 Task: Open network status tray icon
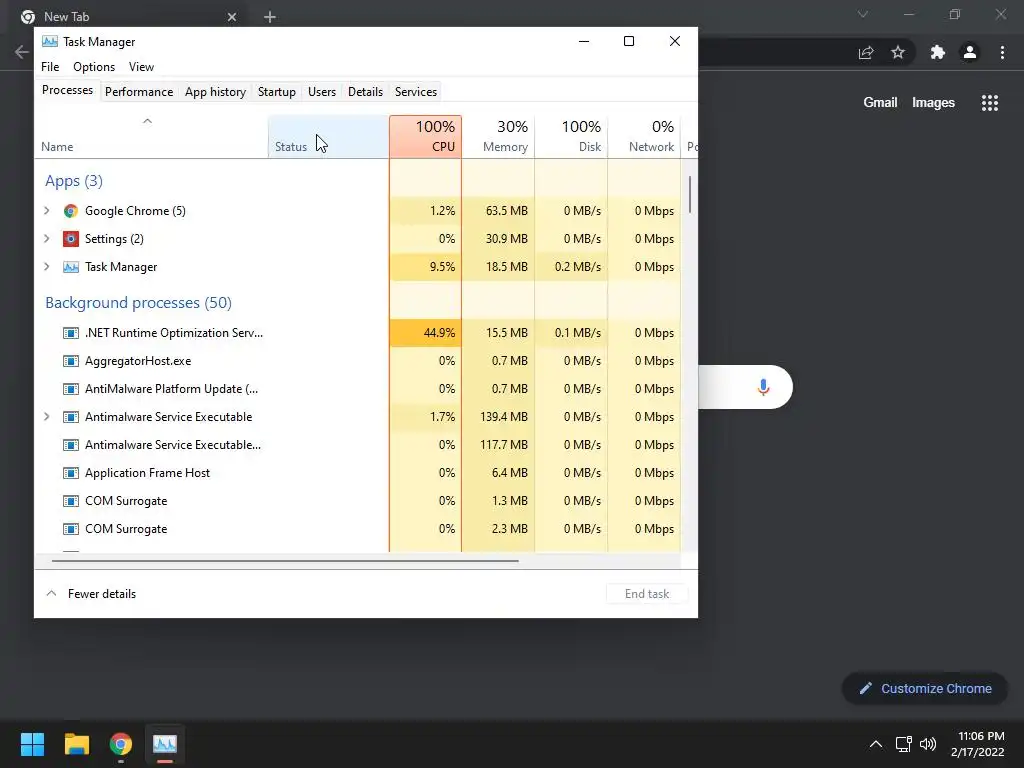click(904, 744)
